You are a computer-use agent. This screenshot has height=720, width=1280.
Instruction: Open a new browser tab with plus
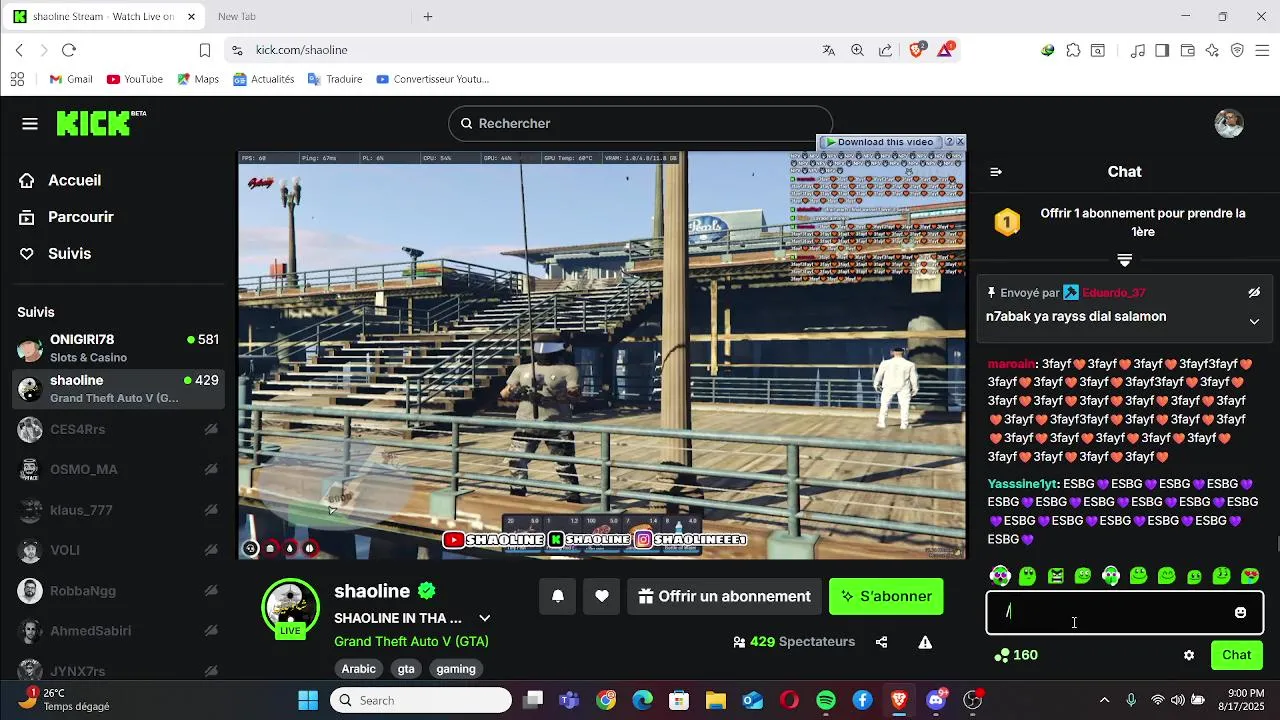(427, 17)
